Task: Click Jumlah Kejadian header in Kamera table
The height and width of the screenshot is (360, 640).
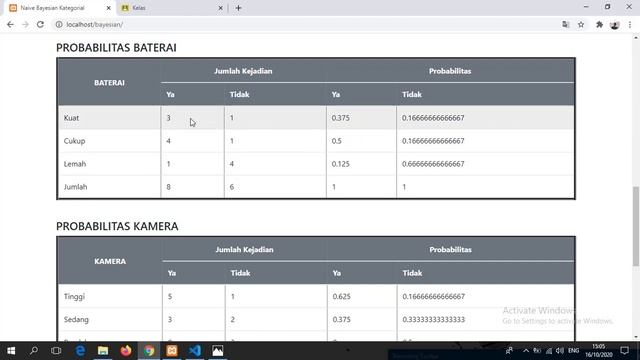Action: pyautogui.click(x=244, y=249)
